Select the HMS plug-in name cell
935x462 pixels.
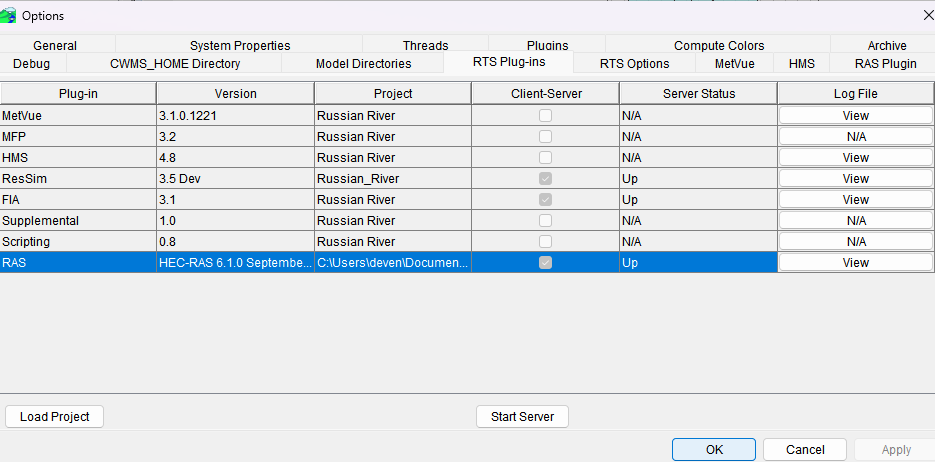[x=78, y=157]
